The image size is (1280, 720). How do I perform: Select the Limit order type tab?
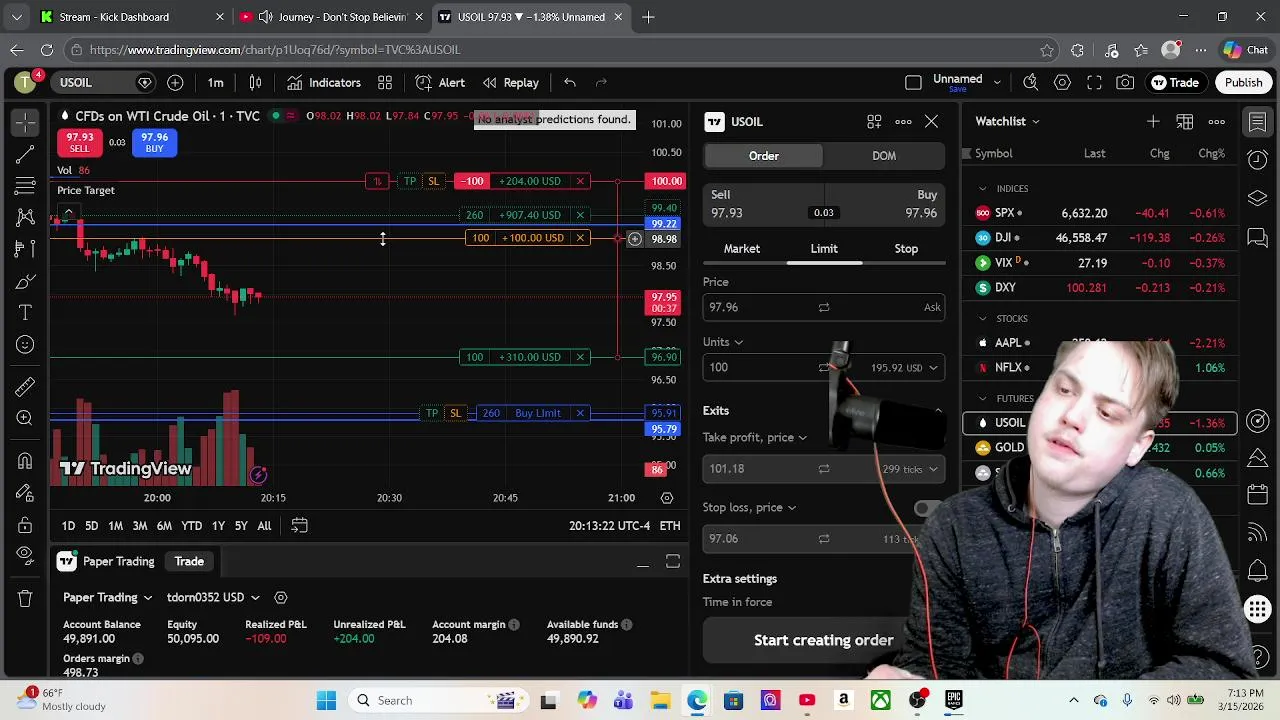coord(824,248)
